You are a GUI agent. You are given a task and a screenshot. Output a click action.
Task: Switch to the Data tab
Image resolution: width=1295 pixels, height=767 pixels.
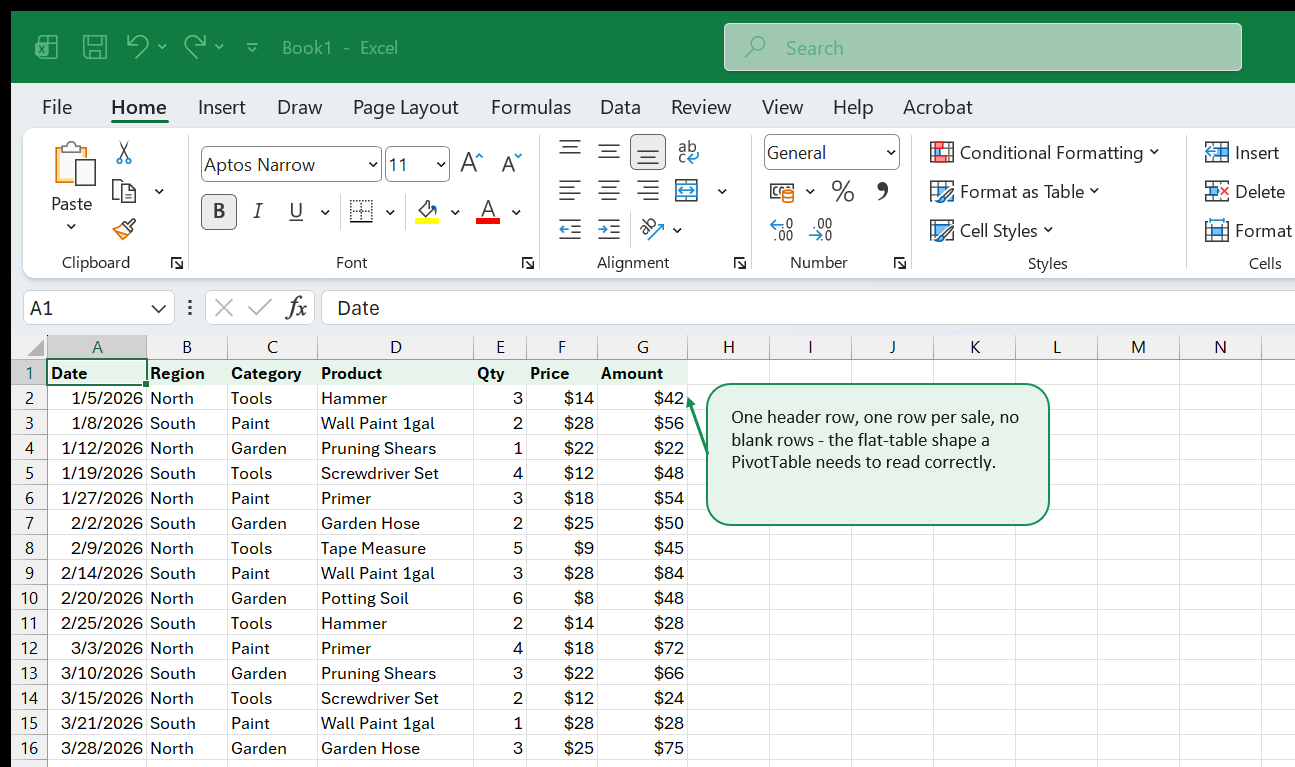pyautogui.click(x=620, y=107)
